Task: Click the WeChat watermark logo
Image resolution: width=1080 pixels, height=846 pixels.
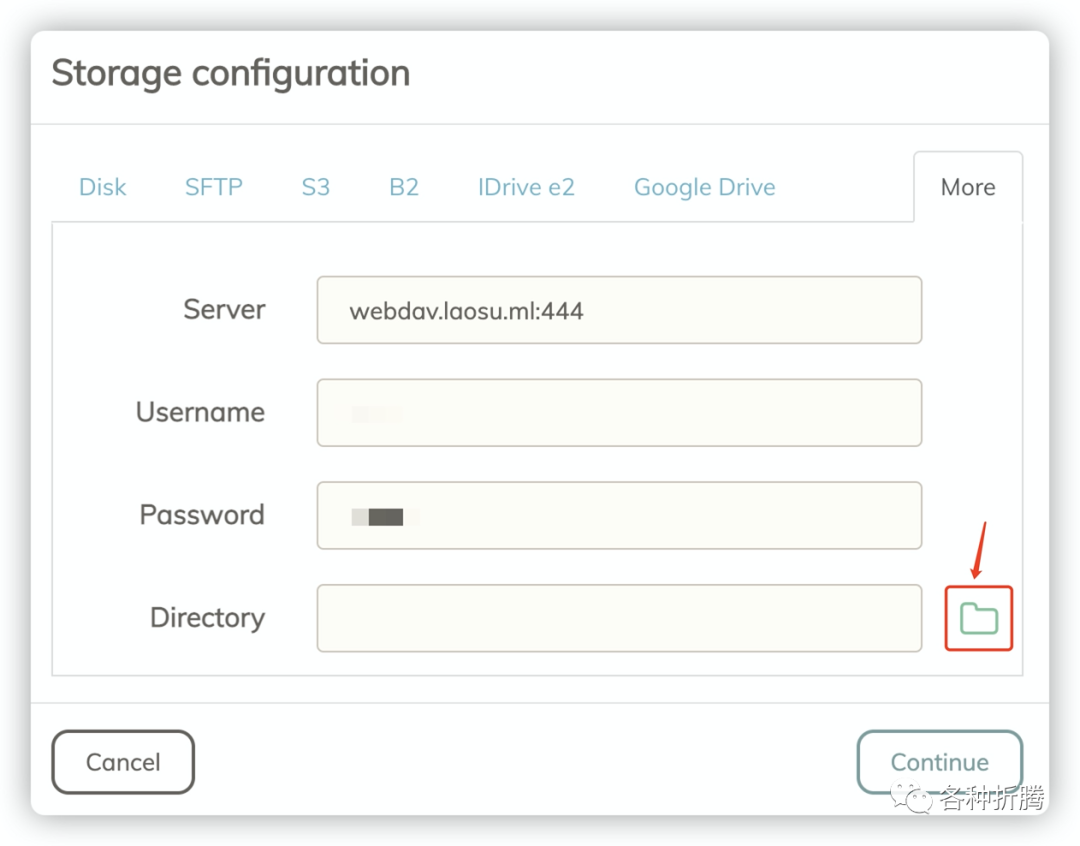Action: point(912,797)
